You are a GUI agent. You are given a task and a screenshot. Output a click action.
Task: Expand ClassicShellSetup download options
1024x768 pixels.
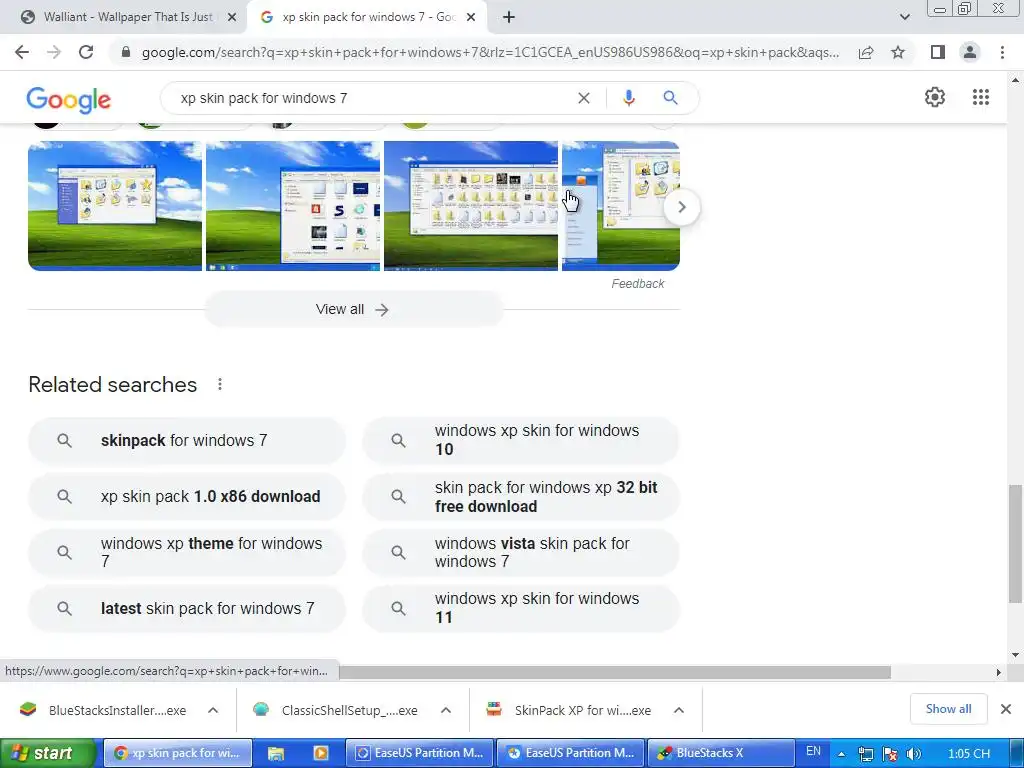[x=446, y=711]
